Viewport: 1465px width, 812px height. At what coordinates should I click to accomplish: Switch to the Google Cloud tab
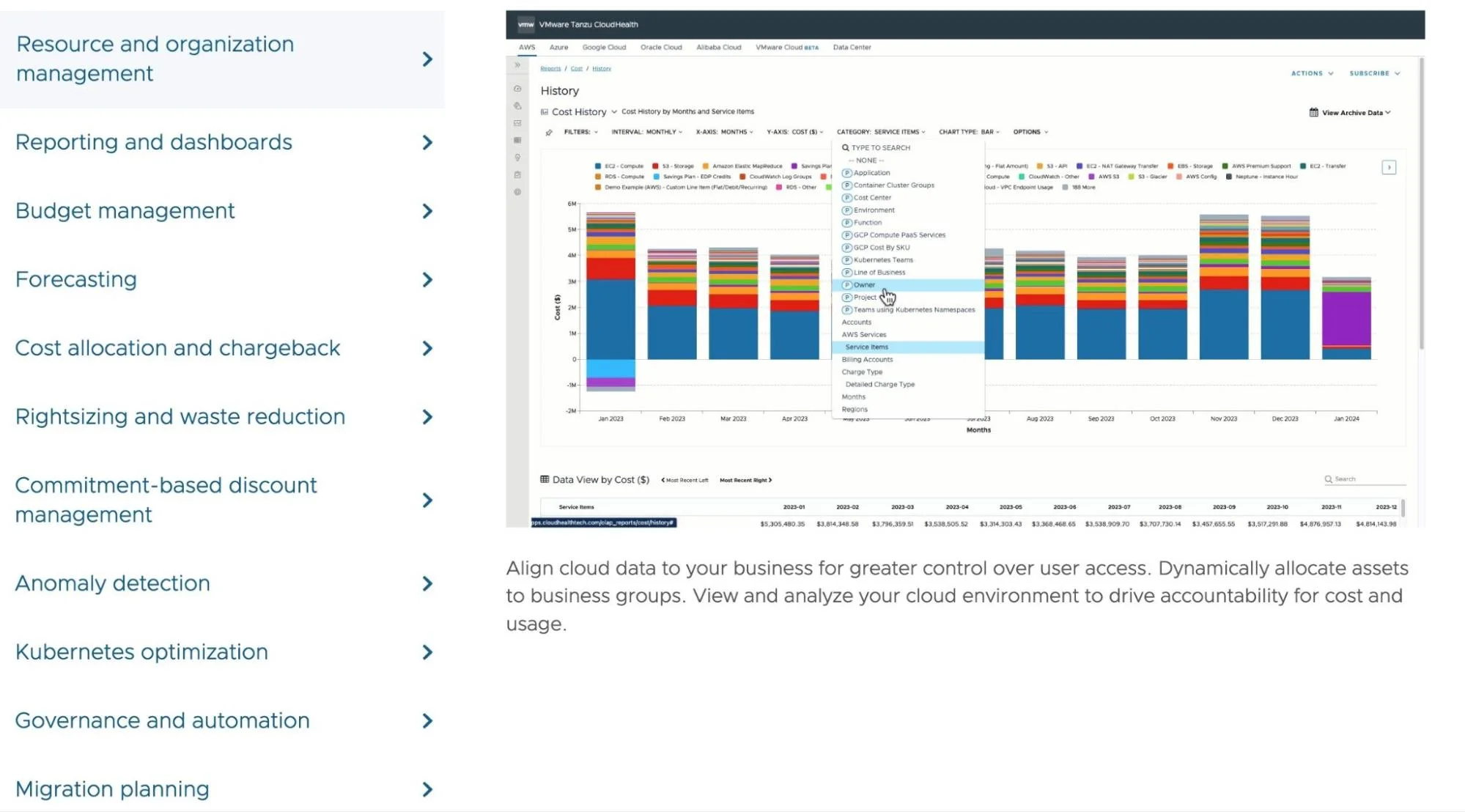(604, 47)
